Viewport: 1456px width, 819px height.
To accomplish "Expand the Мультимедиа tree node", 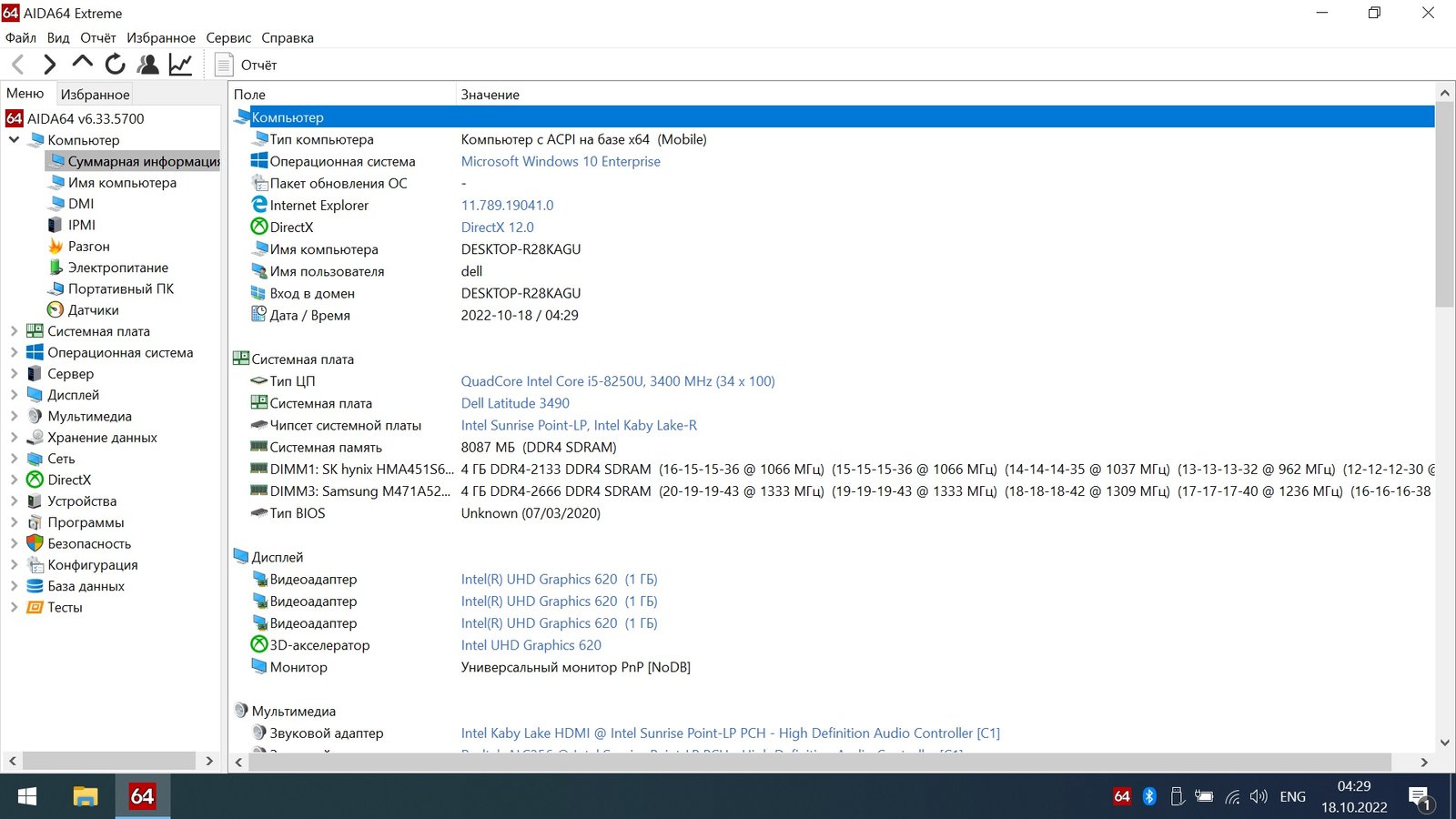I will [x=14, y=416].
